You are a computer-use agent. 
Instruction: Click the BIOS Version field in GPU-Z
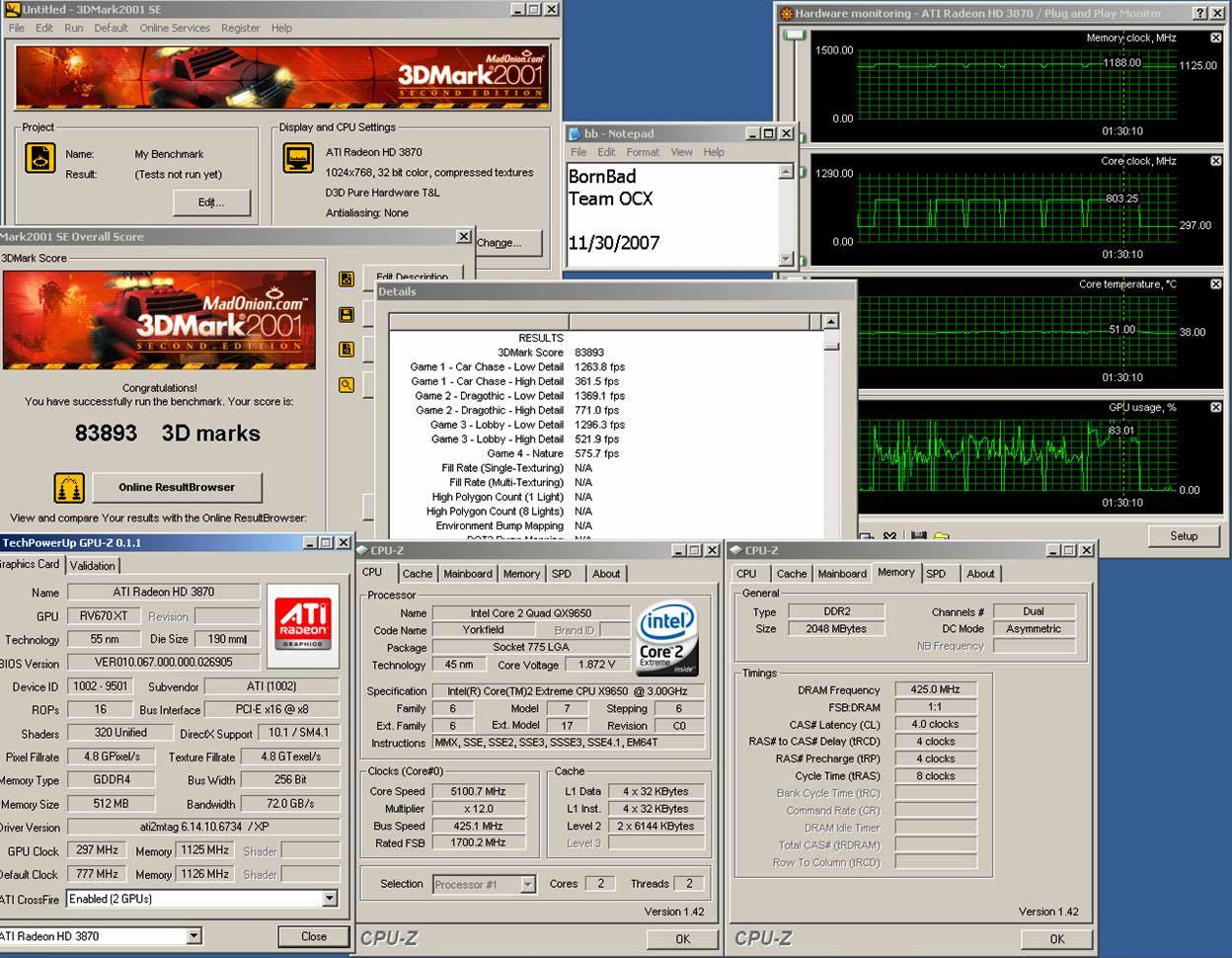coord(163,663)
